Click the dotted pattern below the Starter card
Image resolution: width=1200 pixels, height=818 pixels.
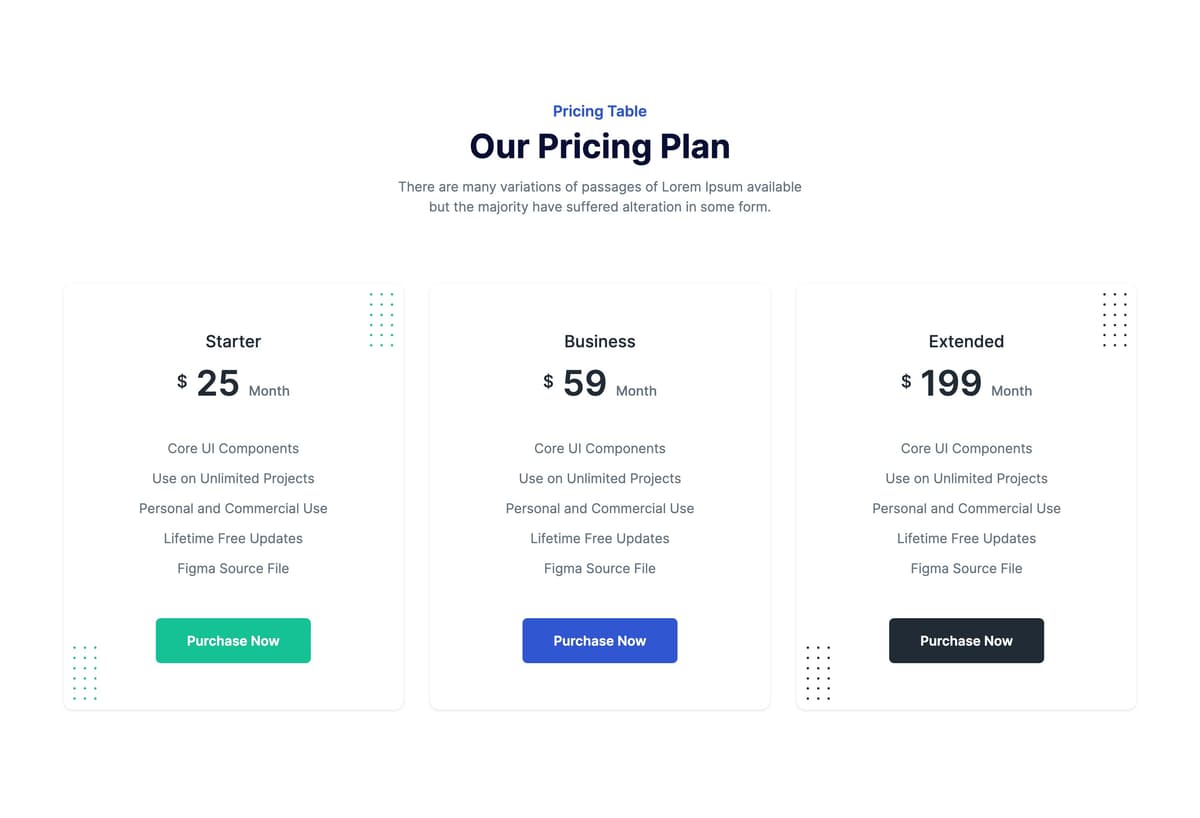tap(85, 672)
